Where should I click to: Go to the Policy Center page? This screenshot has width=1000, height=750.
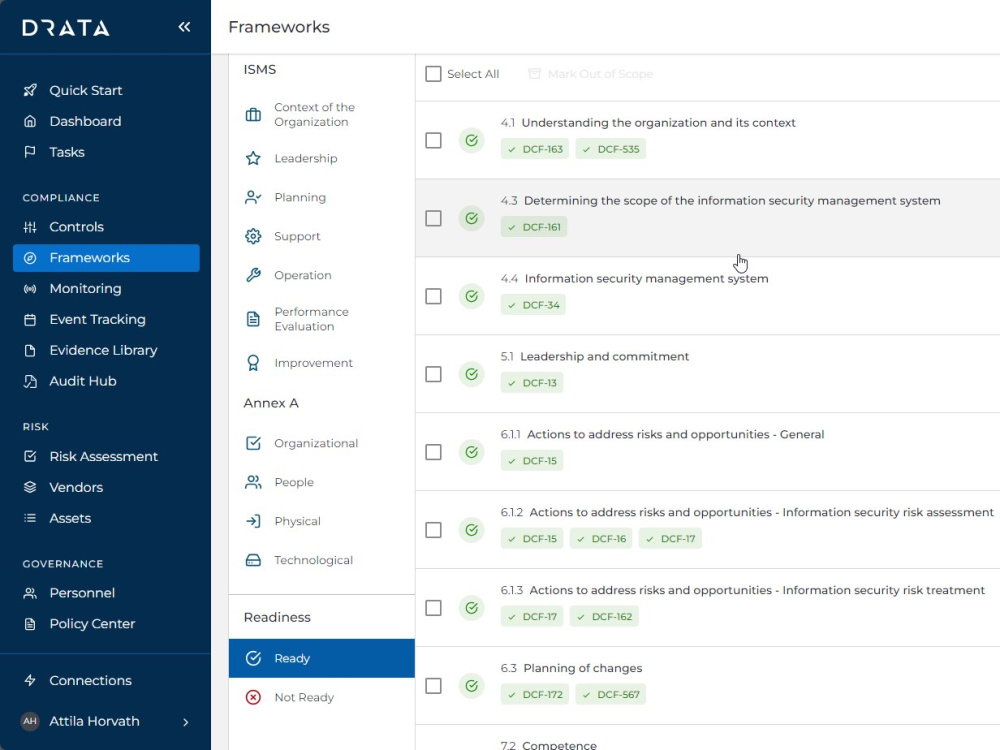[x=93, y=623]
